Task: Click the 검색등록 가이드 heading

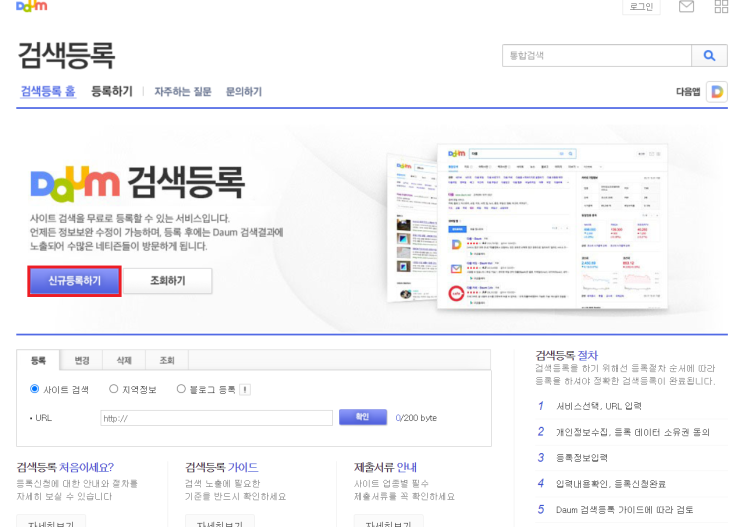Action: point(222,467)
